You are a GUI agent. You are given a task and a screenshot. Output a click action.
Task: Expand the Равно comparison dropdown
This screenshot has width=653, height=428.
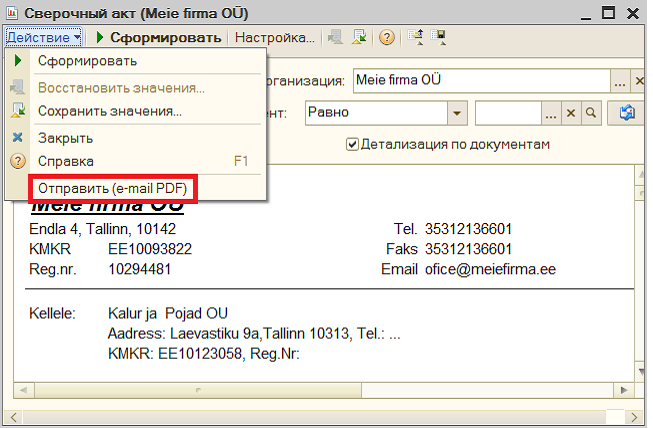pos(457,113)
